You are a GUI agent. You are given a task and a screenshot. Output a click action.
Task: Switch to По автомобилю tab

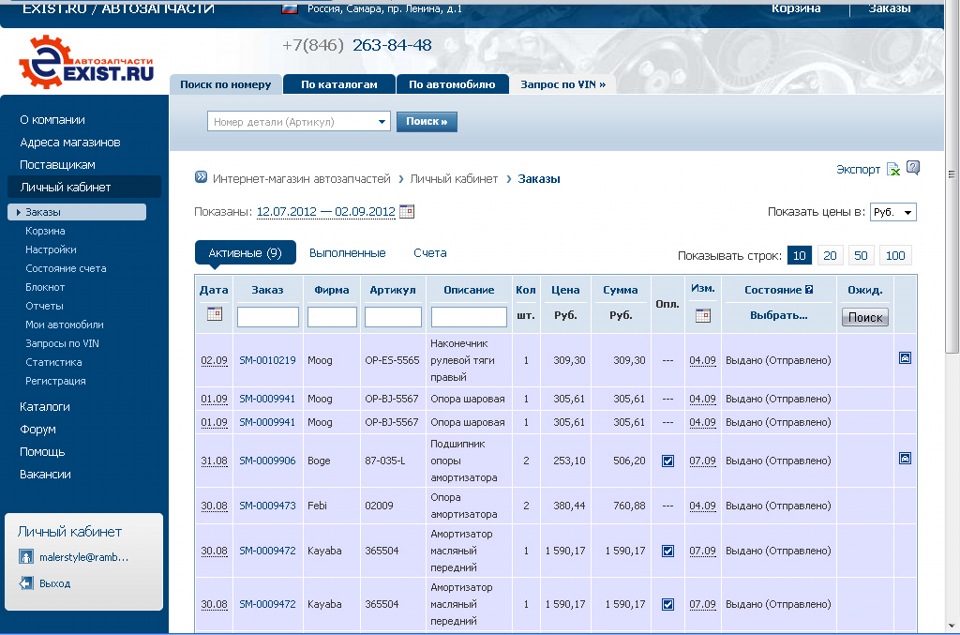(452, 85)
